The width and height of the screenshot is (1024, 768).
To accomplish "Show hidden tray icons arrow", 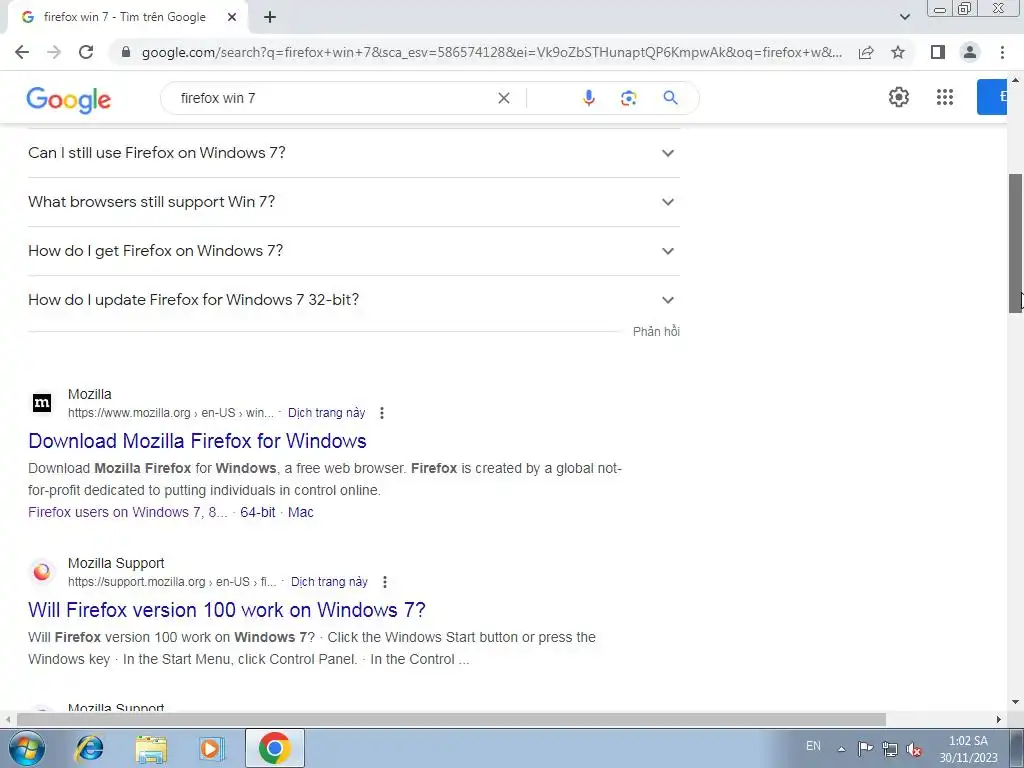I will [842, 749].
